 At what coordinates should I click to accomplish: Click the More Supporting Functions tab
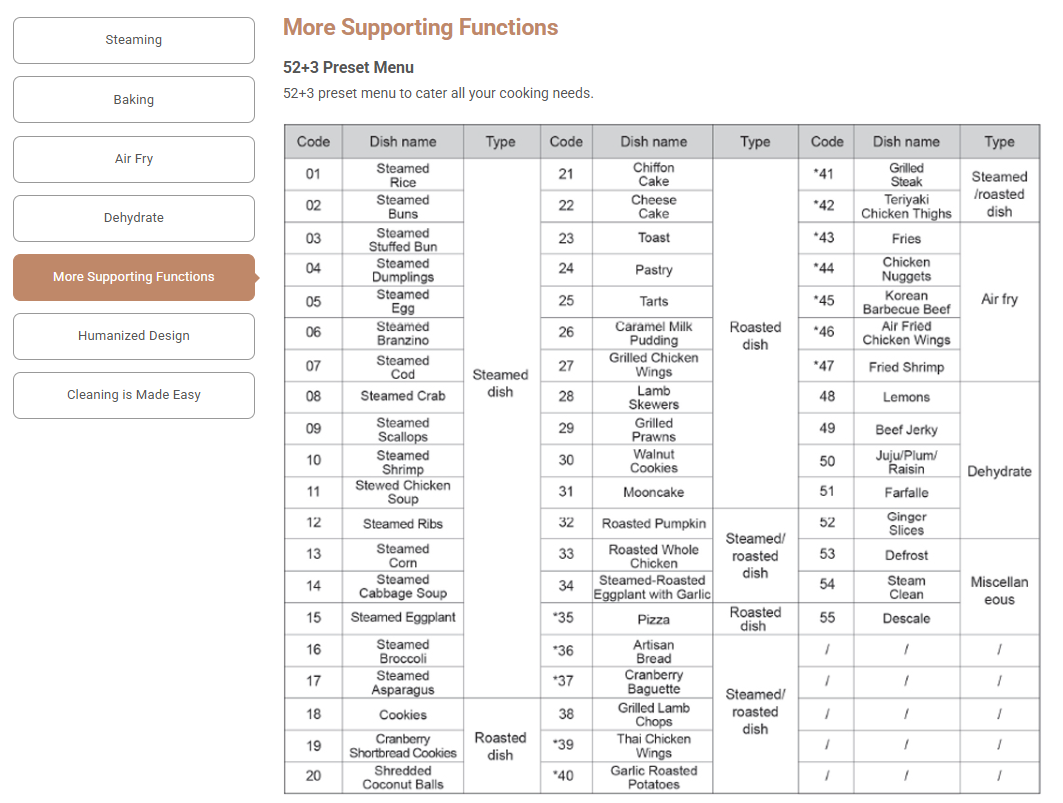click(134, 277)
